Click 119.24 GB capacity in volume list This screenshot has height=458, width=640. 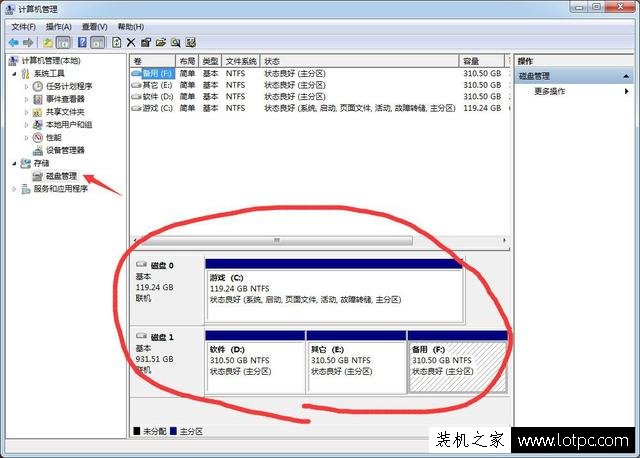pyautogui.click(x=482, y=108)
